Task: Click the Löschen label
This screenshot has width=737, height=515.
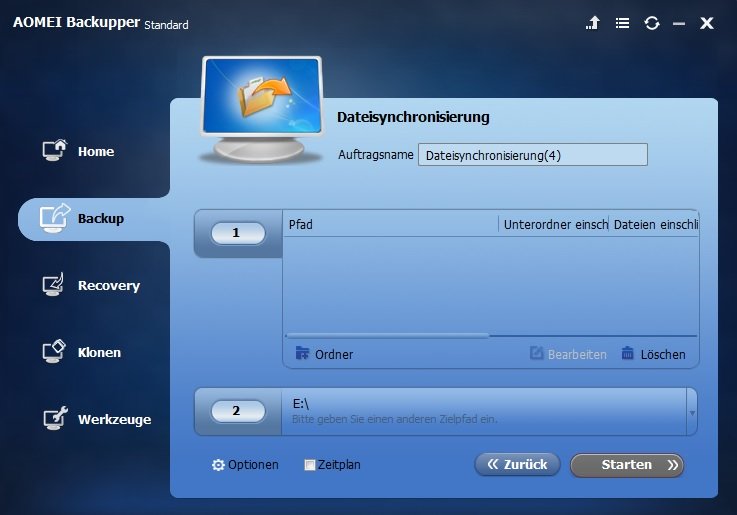Action: (x=663, y=354)
